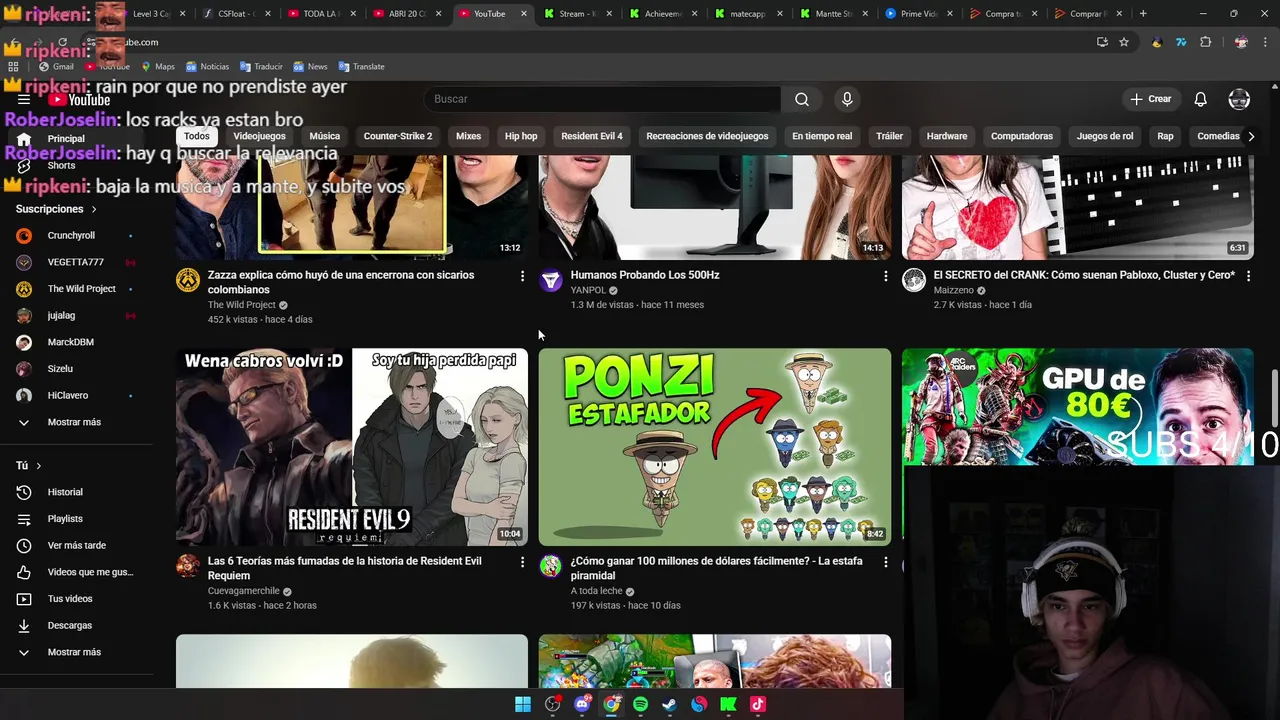Click the Windows Start button
Viewport: 1280px width, 720px height.
[x=523, y=704]
